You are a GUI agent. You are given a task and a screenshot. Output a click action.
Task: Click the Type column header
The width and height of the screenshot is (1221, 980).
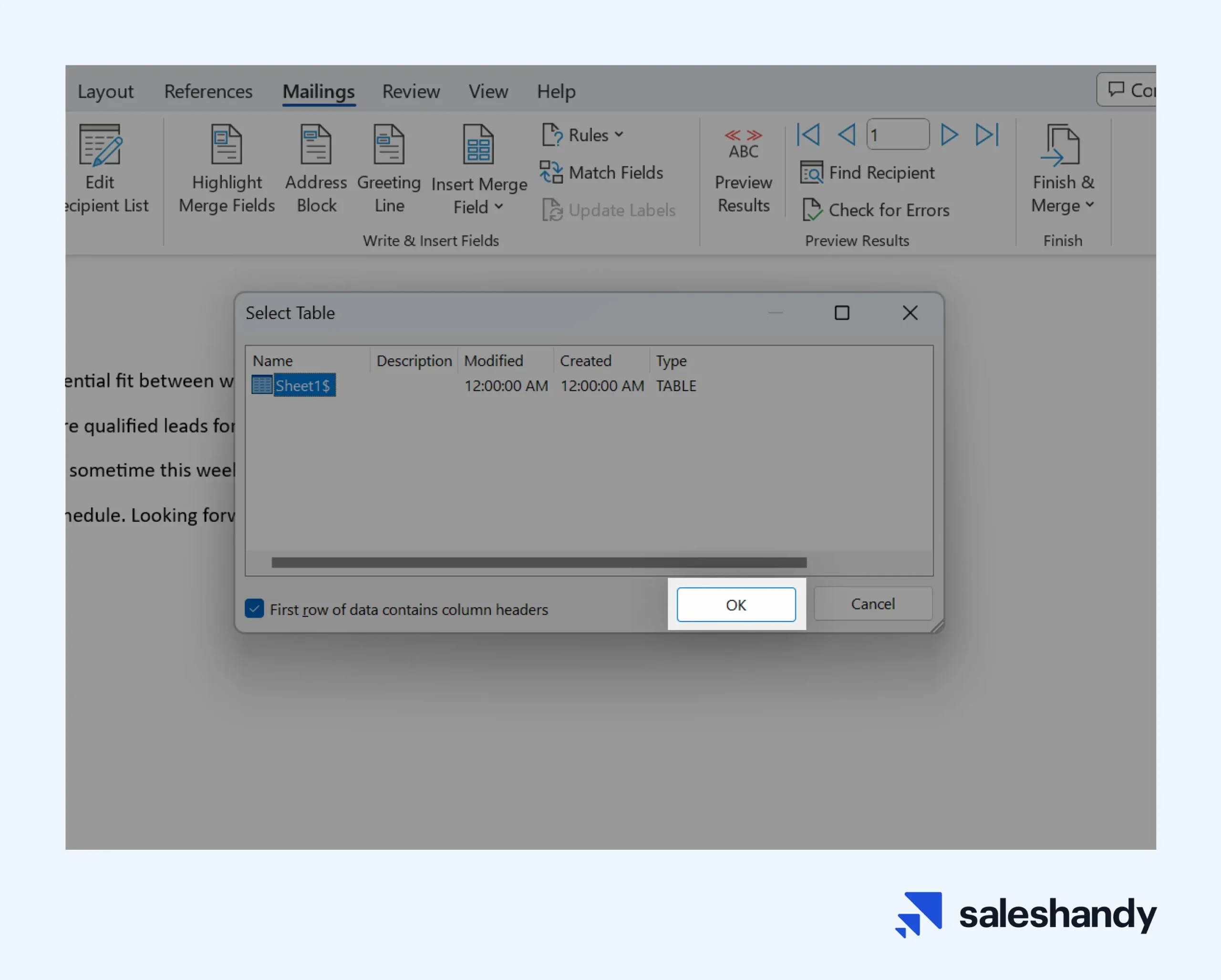[x=671, y=361]
